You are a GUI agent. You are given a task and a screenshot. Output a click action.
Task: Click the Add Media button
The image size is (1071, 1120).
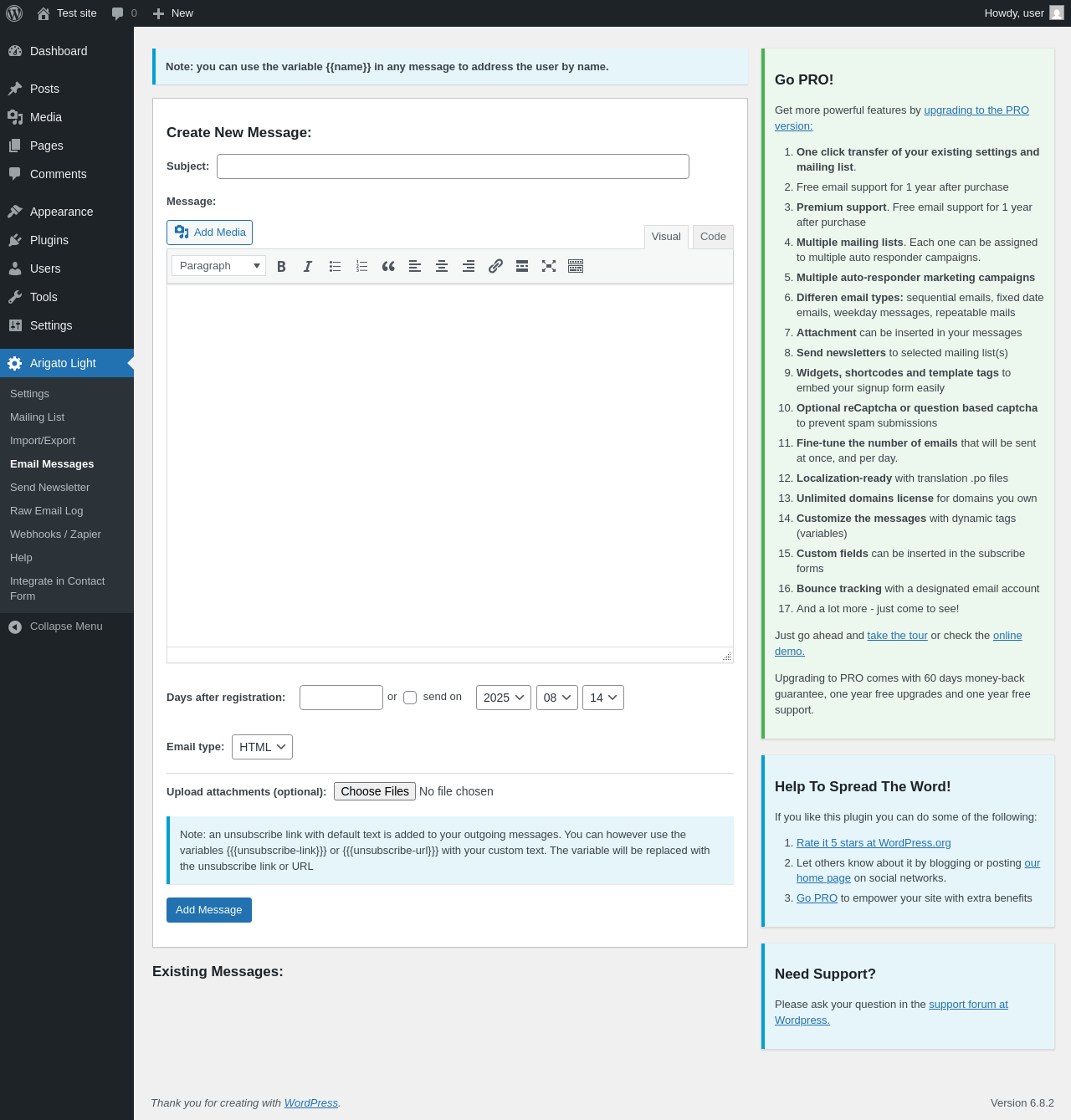click(x=209, y=233)
